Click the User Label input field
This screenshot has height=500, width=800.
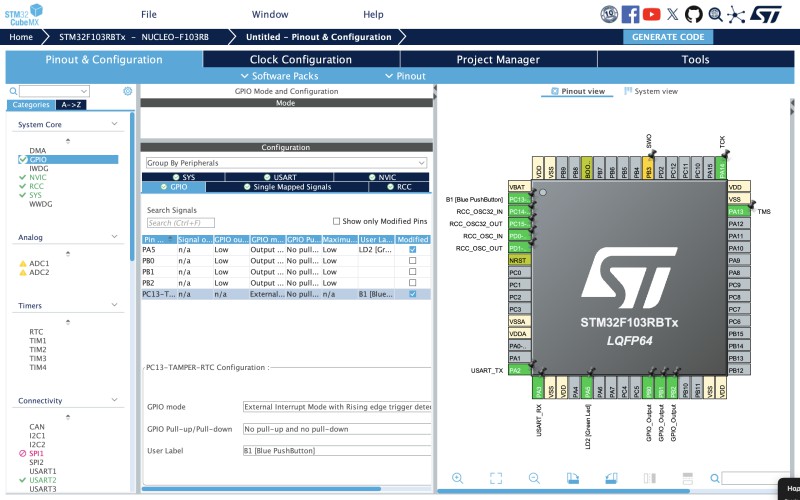coord(337,451)
